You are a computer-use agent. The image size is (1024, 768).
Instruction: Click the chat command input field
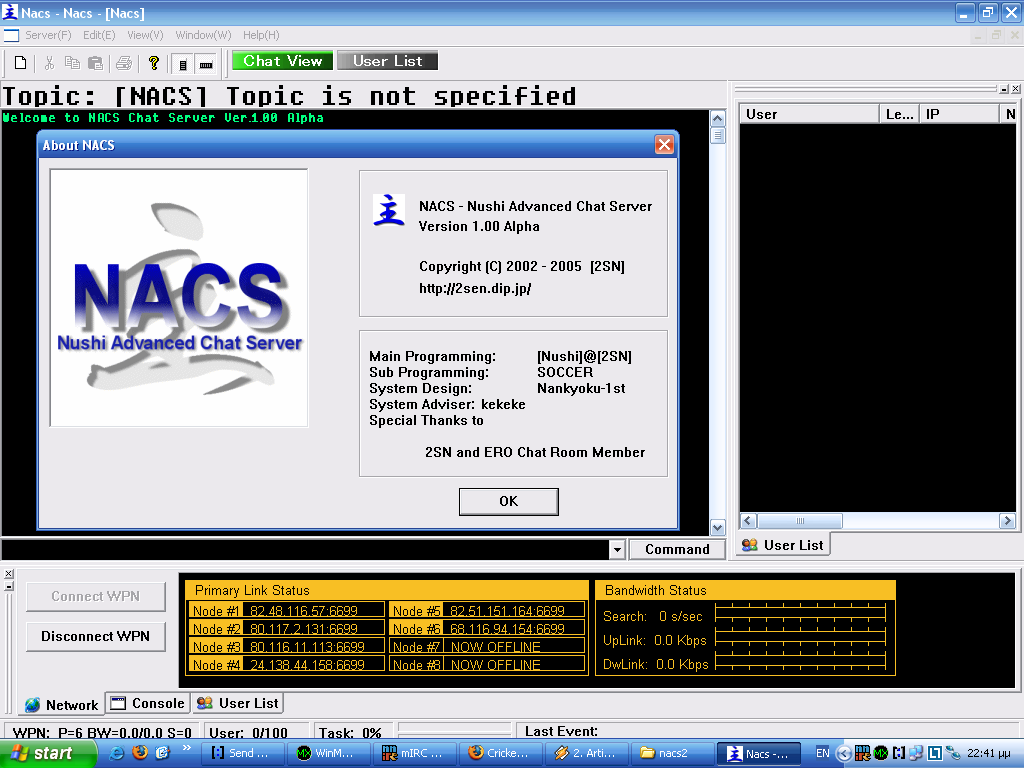pyautogui.click(x=305, y=549)
